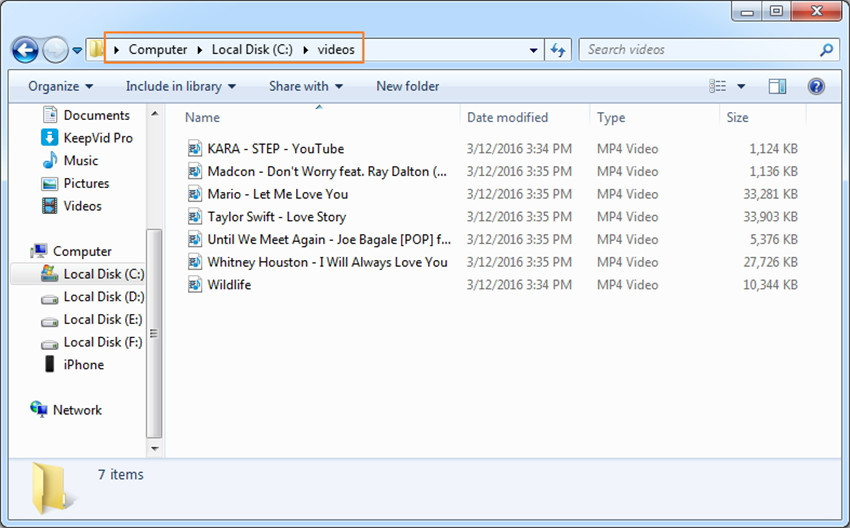
Task: Open the Share with dropdown
Action: tap(305, 87)
